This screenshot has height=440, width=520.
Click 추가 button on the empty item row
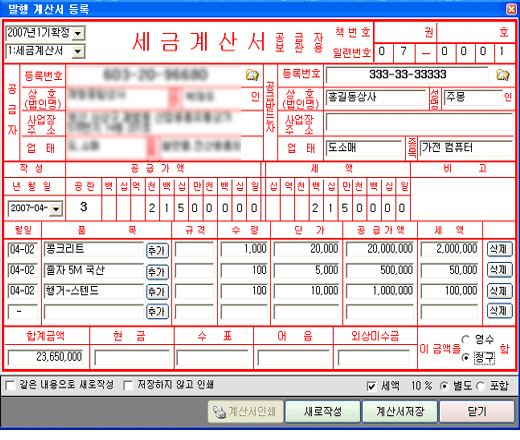click(157, 312)
